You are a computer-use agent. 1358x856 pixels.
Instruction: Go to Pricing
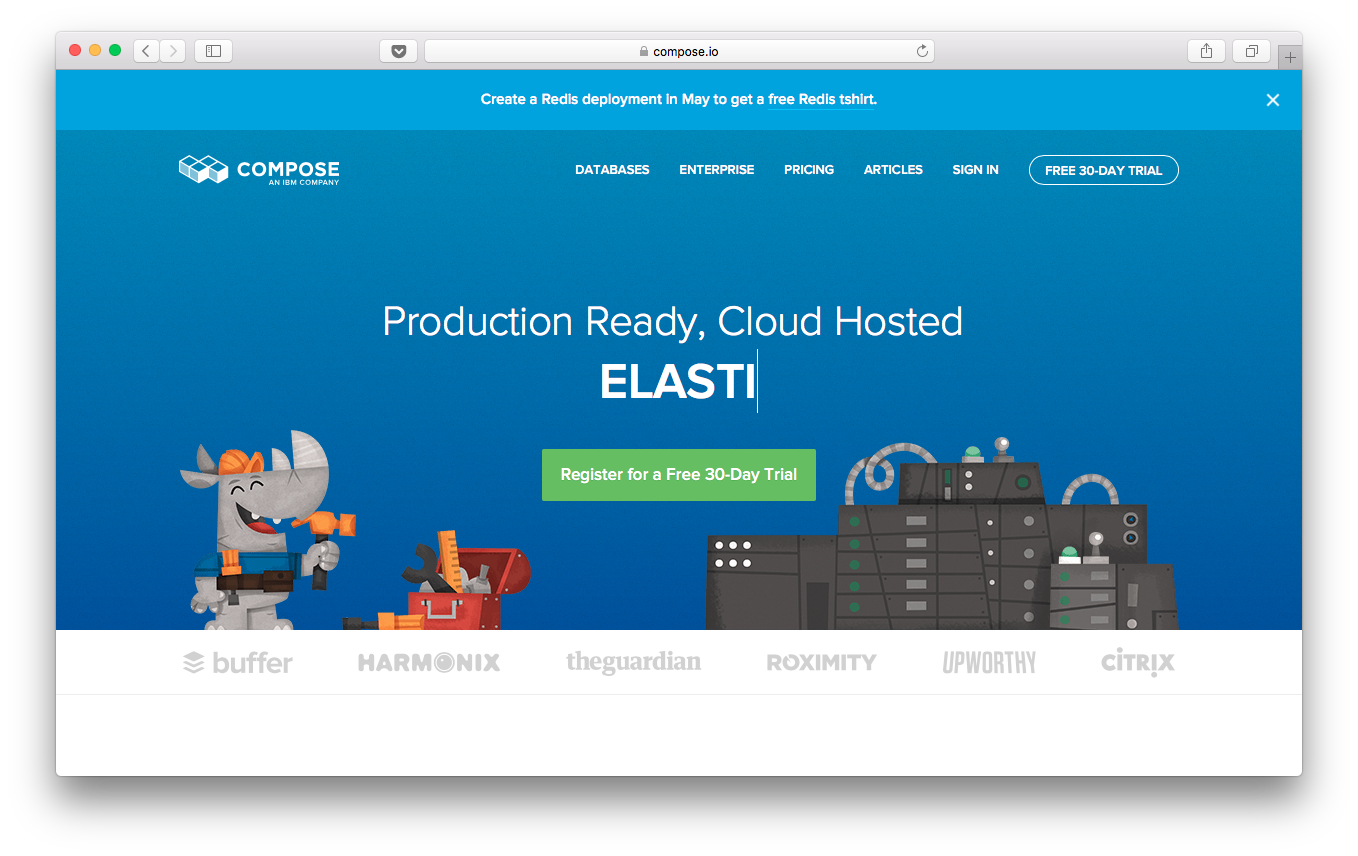[x=809, y=170]
